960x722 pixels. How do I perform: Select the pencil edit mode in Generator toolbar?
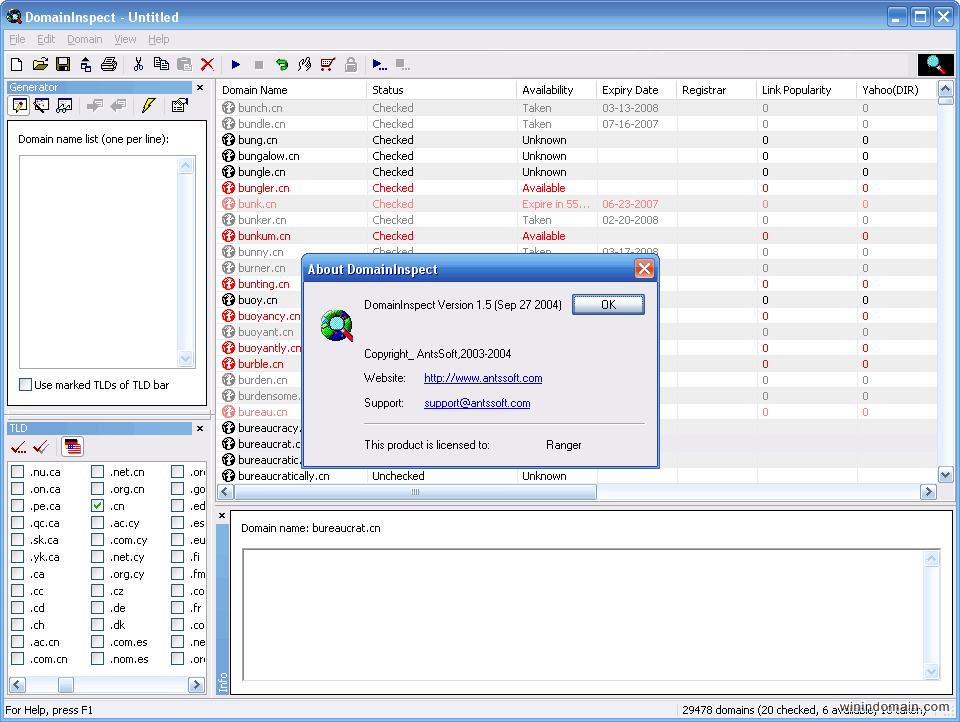20,105
